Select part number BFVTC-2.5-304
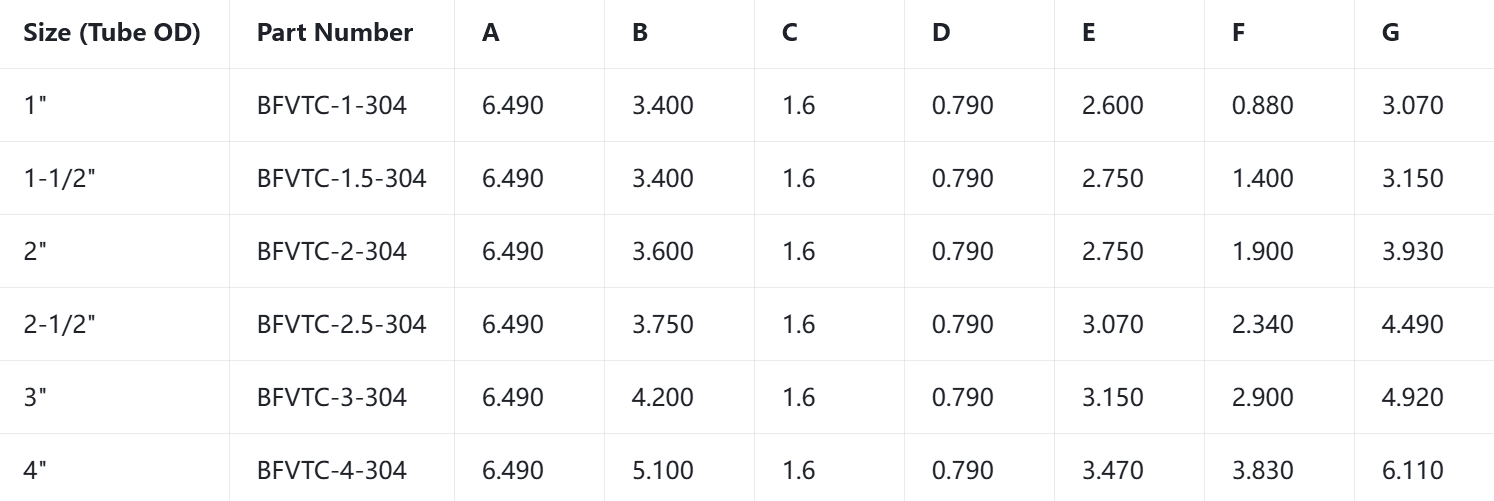 pyautogui.click(x=342, y=324)
